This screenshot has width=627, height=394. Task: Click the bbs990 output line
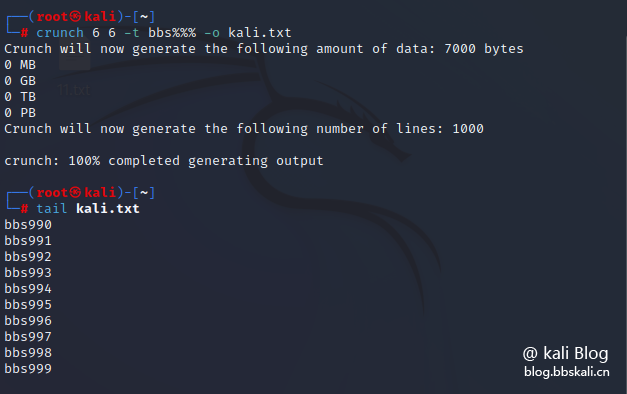coord(28,225)
